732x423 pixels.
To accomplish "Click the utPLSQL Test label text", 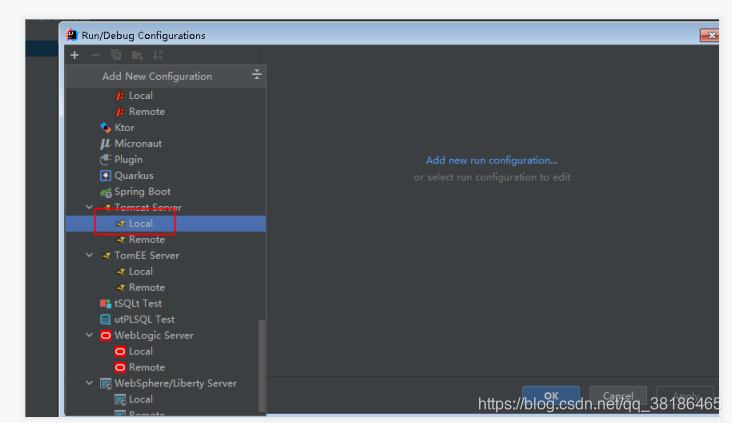I will (144, 319).
